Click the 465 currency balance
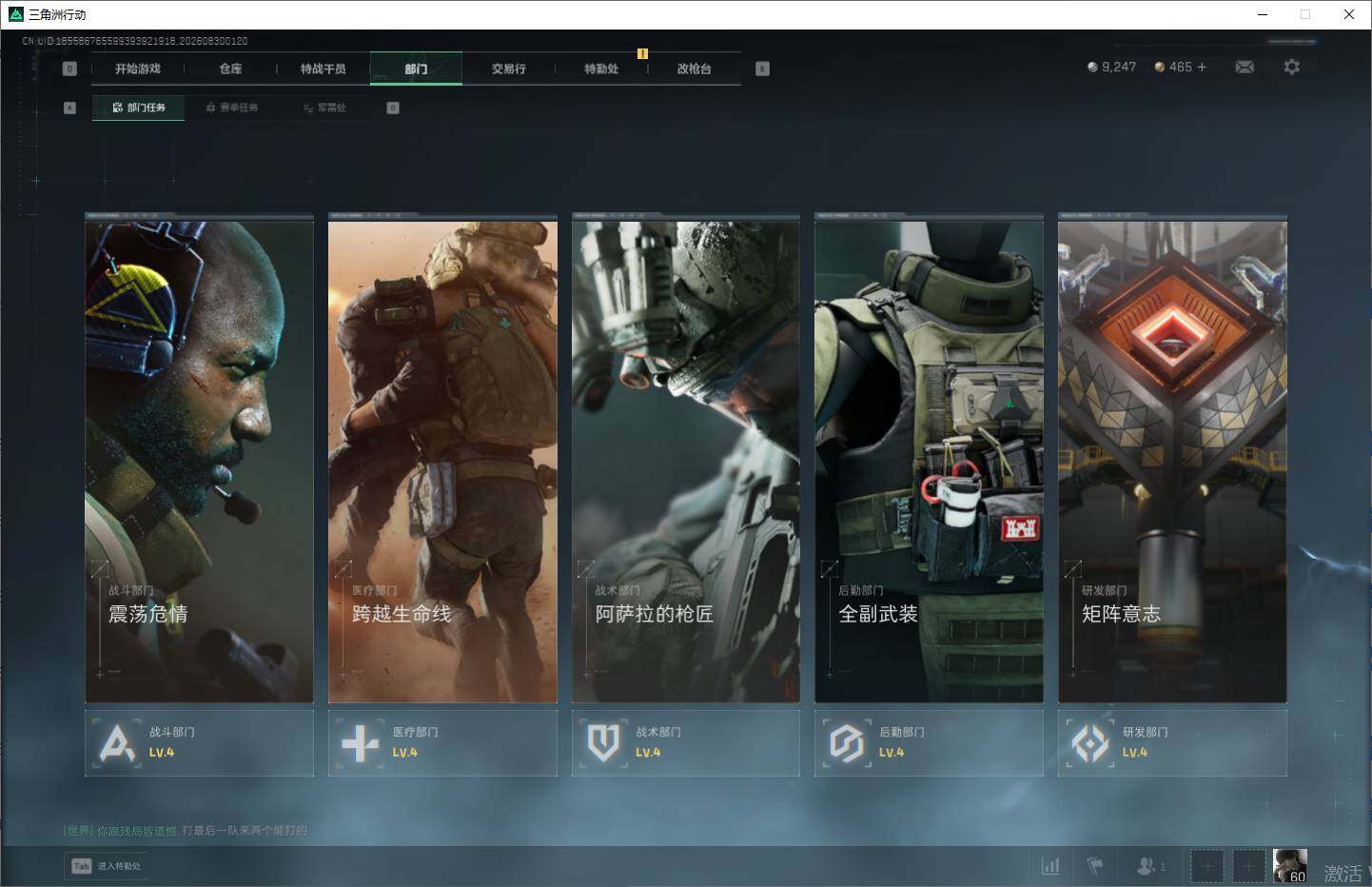Viewport: 1372px width, 887px height. tap(1181, 67)
